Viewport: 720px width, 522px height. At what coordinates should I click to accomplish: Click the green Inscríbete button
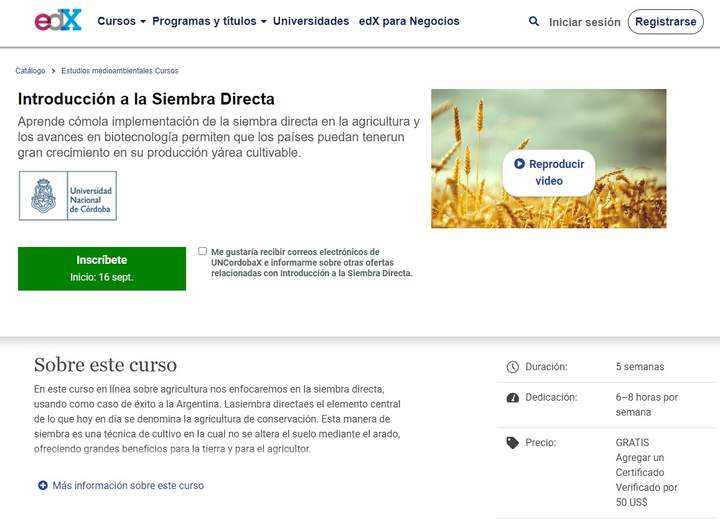point(102,268)
